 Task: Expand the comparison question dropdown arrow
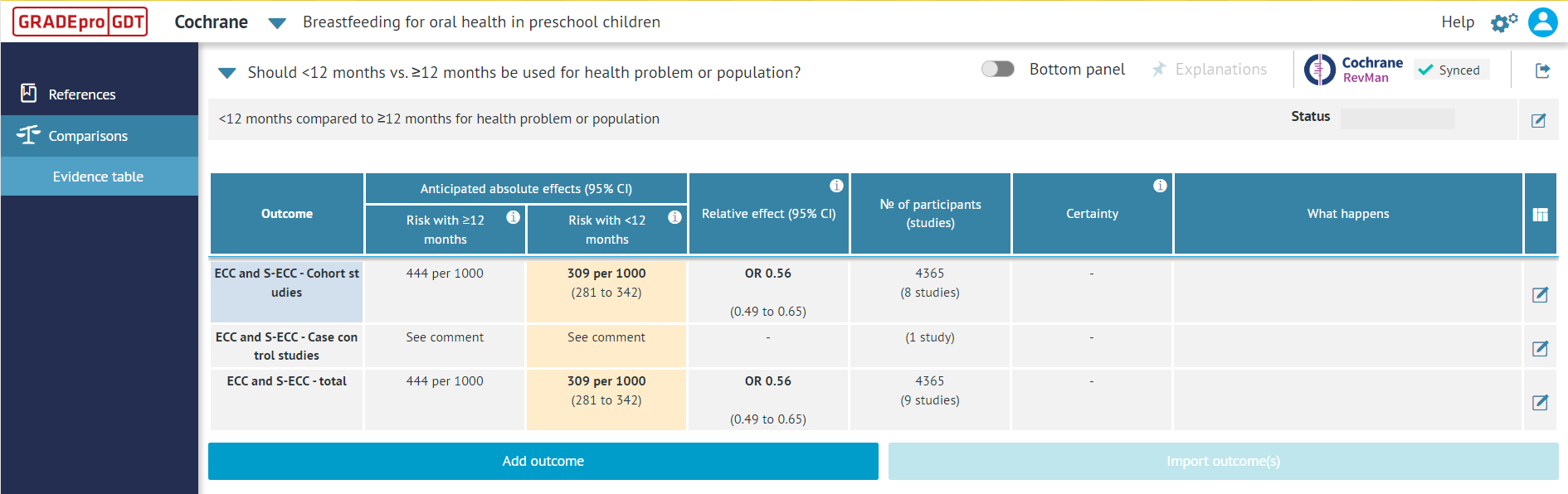[x=226, y=73]
